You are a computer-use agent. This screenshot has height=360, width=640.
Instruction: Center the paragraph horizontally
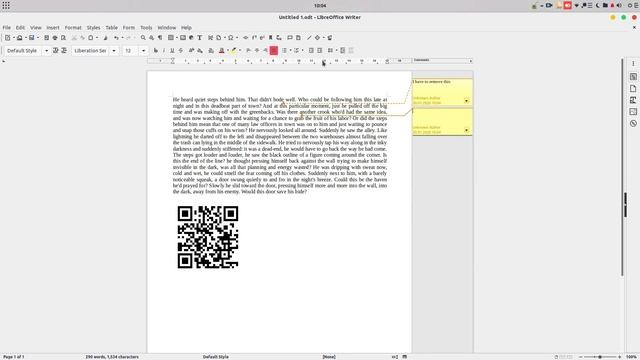click(257, 51)
